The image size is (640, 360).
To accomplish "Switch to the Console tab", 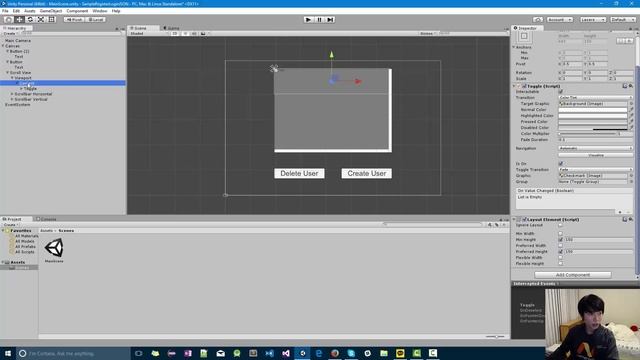I will 46,219.
